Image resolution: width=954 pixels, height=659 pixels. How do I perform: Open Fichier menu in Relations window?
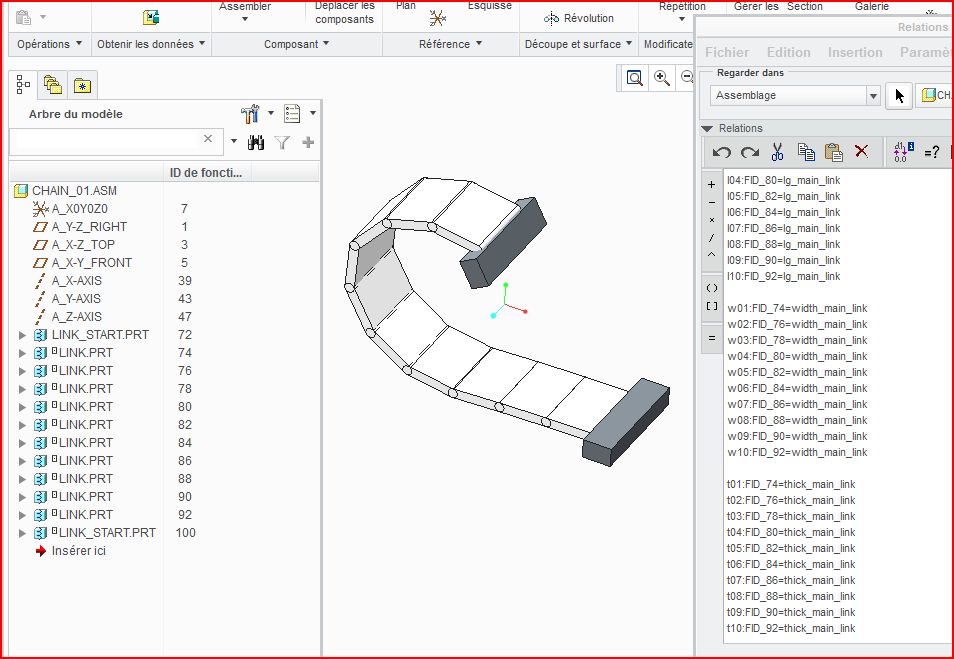pos(727,52)
